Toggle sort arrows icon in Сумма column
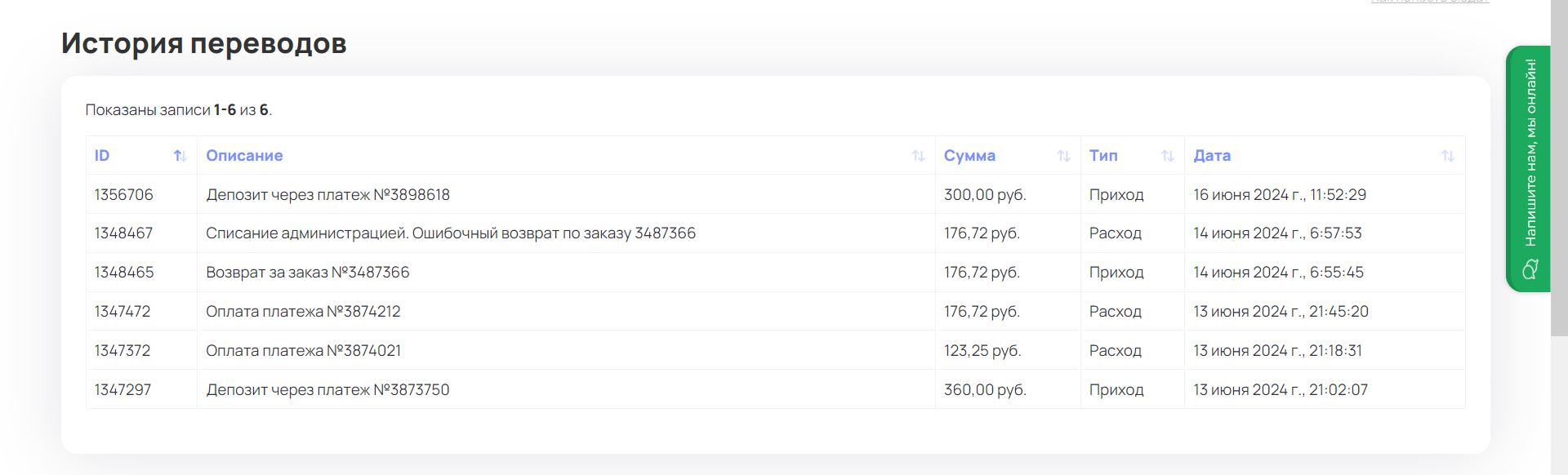Screen dimensions: 1568x475 [x=1063, y=156]
